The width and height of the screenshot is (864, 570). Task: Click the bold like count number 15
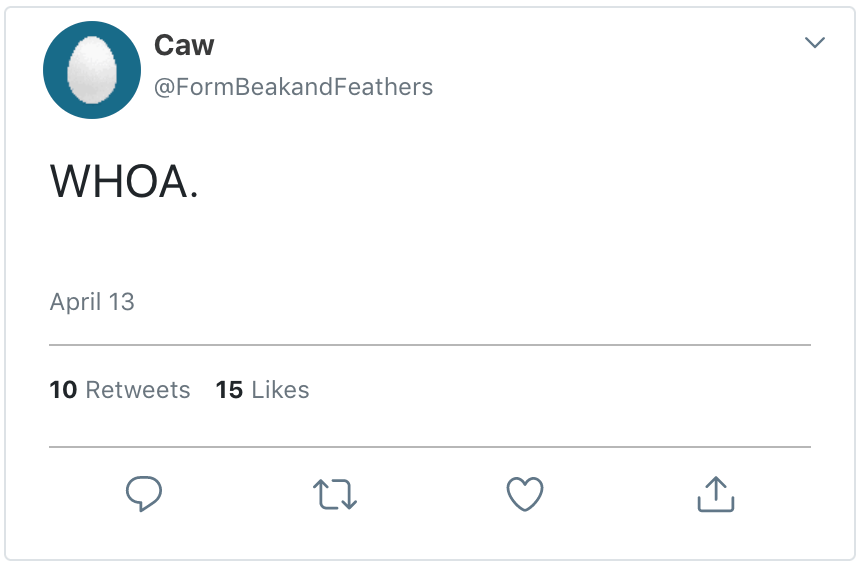tap(229, 390)
